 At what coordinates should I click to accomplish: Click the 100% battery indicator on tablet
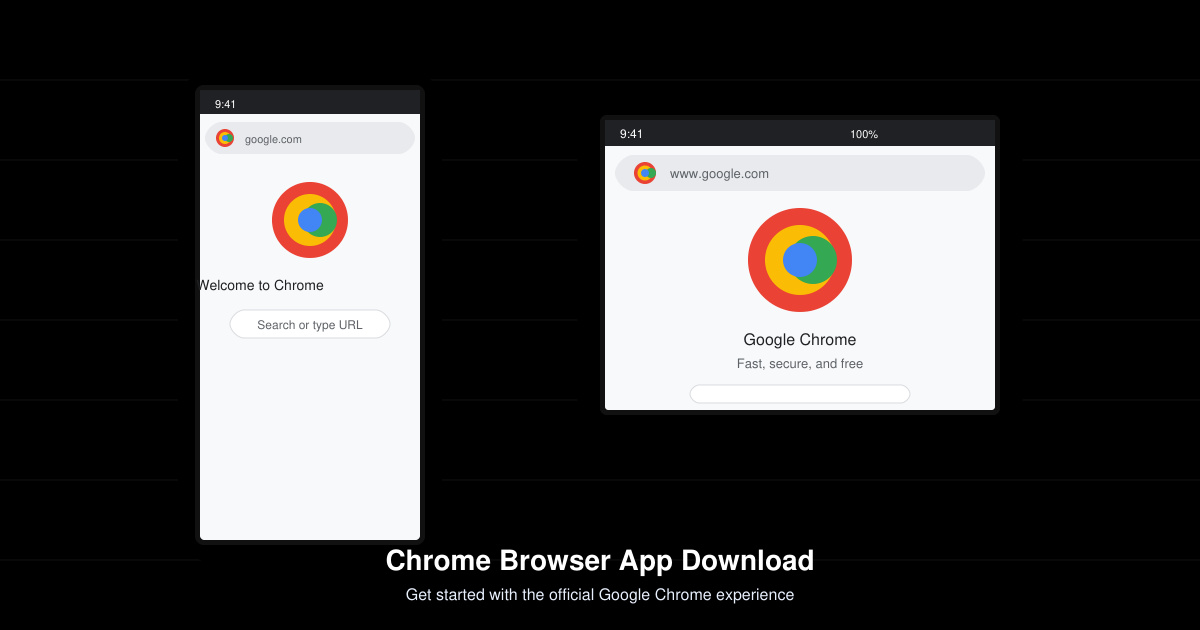(x=864, y=134)
